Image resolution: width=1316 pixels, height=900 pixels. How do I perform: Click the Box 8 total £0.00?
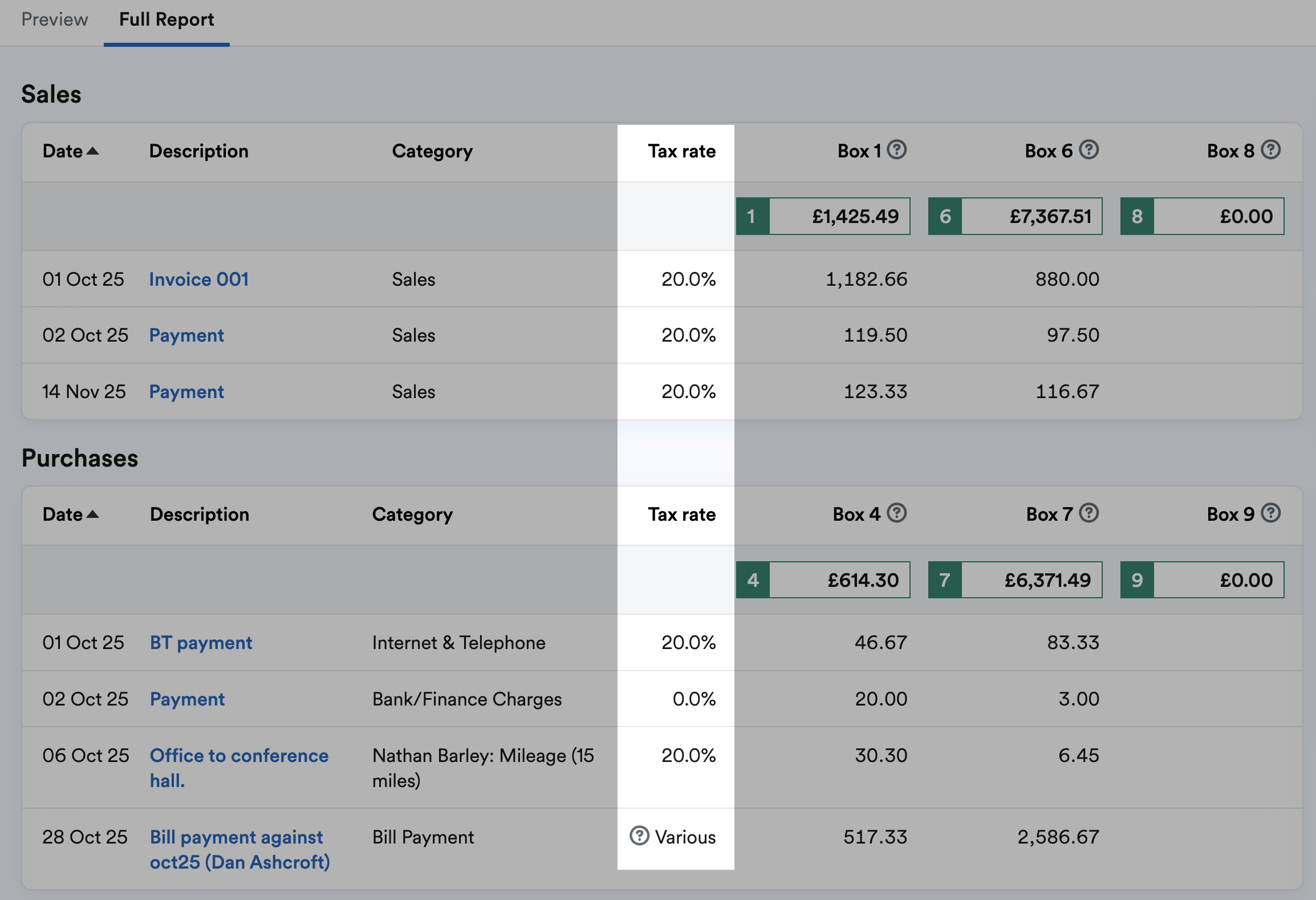coord(1203,216)
